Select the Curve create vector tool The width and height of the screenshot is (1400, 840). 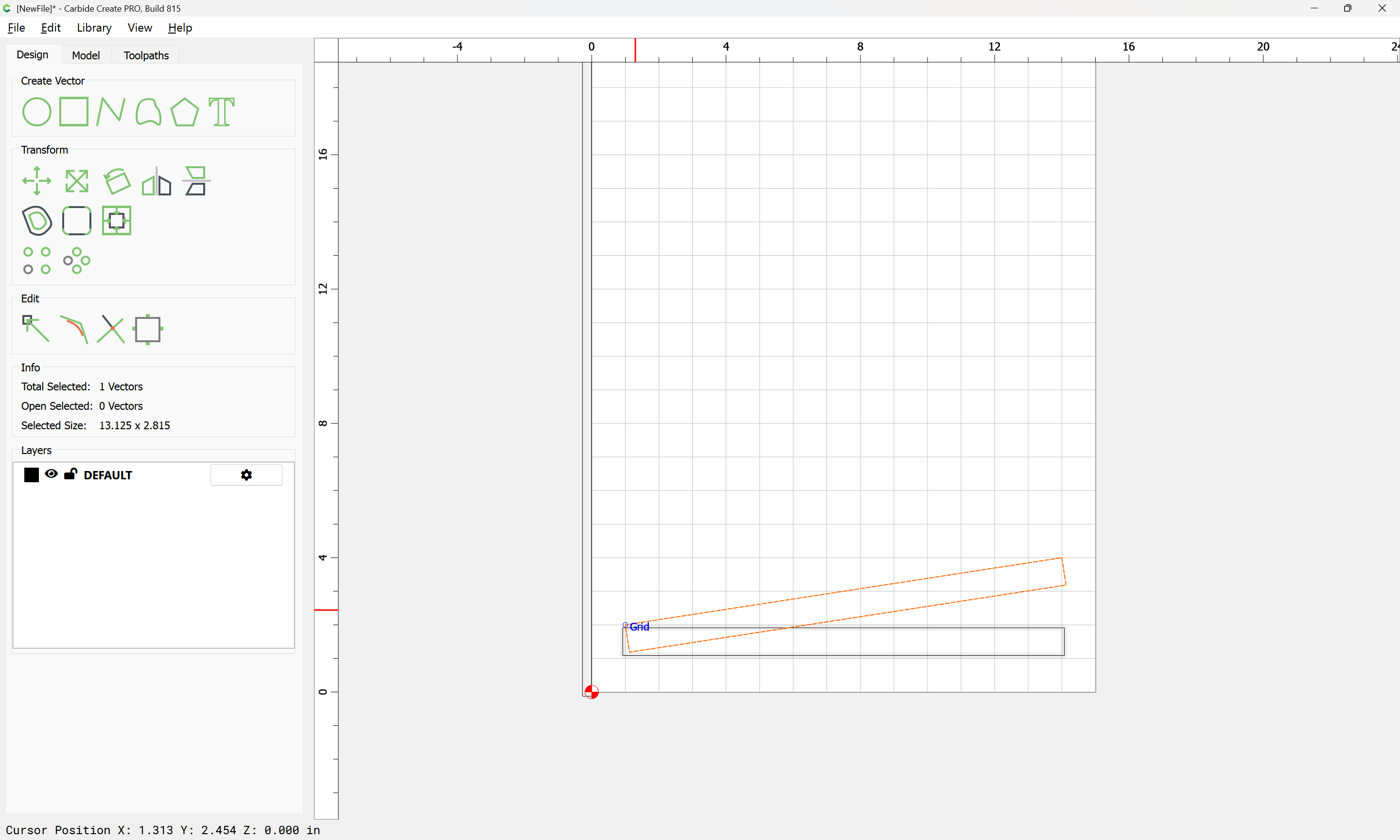[148, 111]
